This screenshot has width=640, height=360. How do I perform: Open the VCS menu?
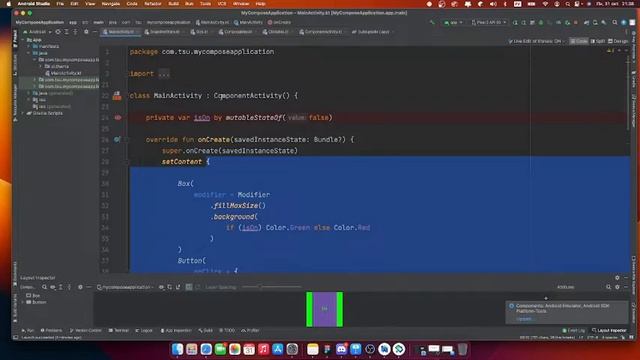click(222, 4)
